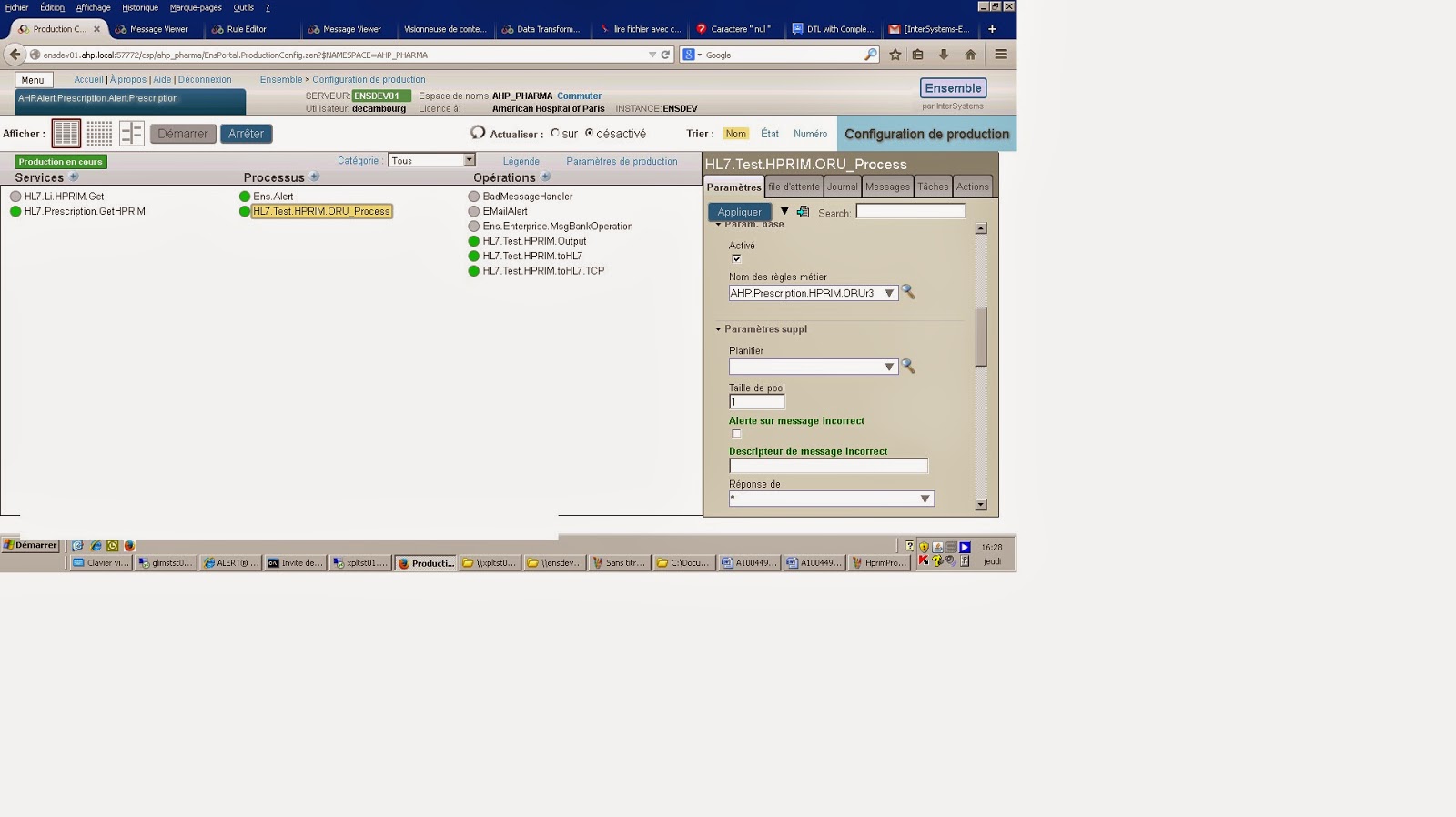Go back with the browser back arrow
This screenshot has width=1456, height=817.
point(15,55)
